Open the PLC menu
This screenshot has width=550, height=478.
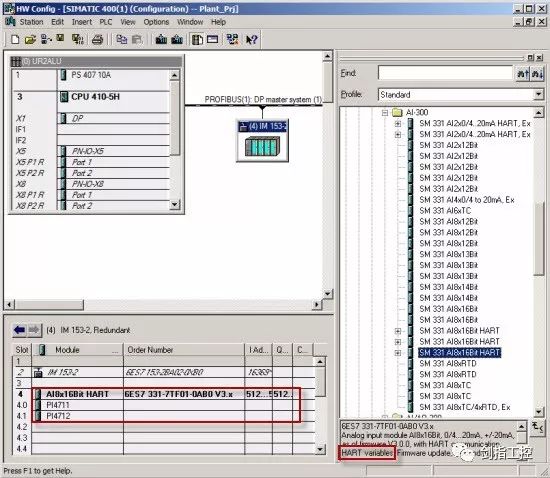click(x=106, y=22)
